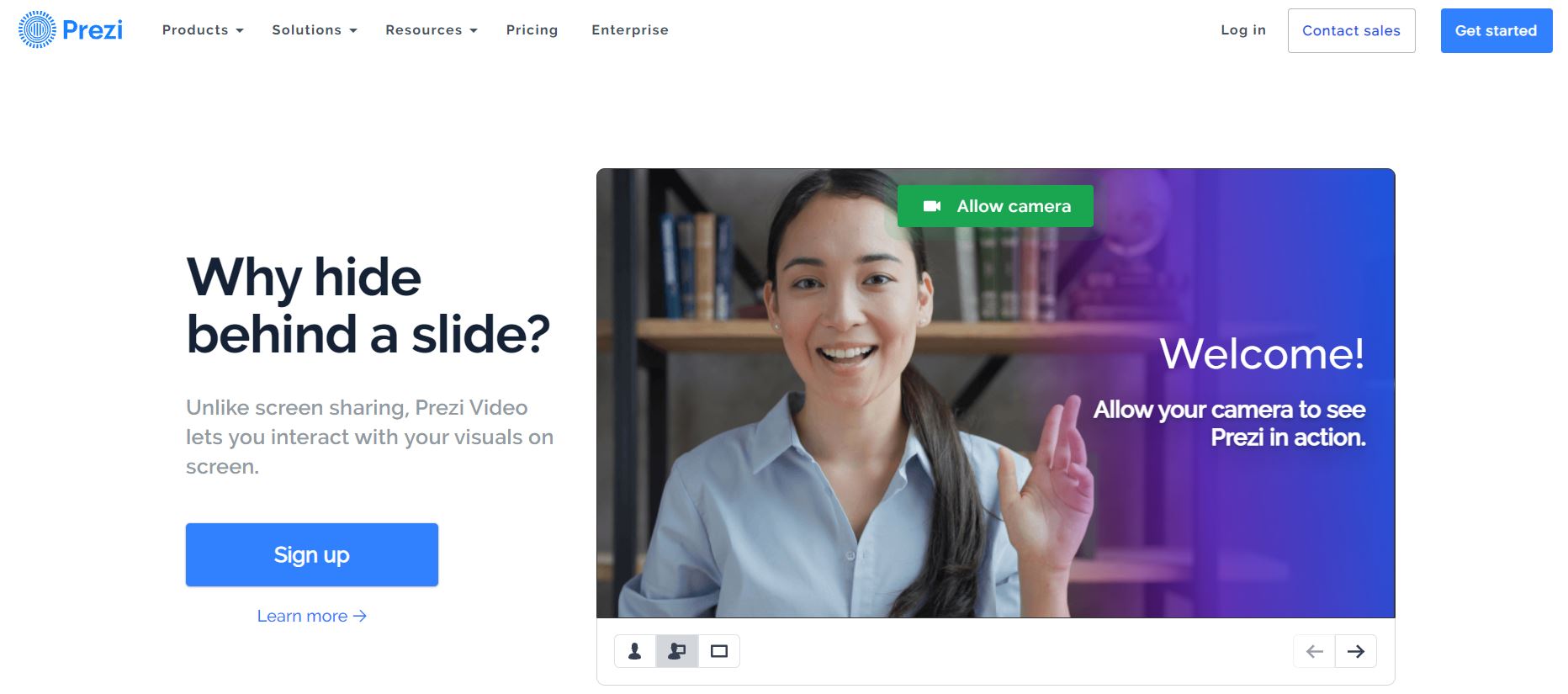
Task: Expand the Resources dropdown
Action: coord(432,30)
